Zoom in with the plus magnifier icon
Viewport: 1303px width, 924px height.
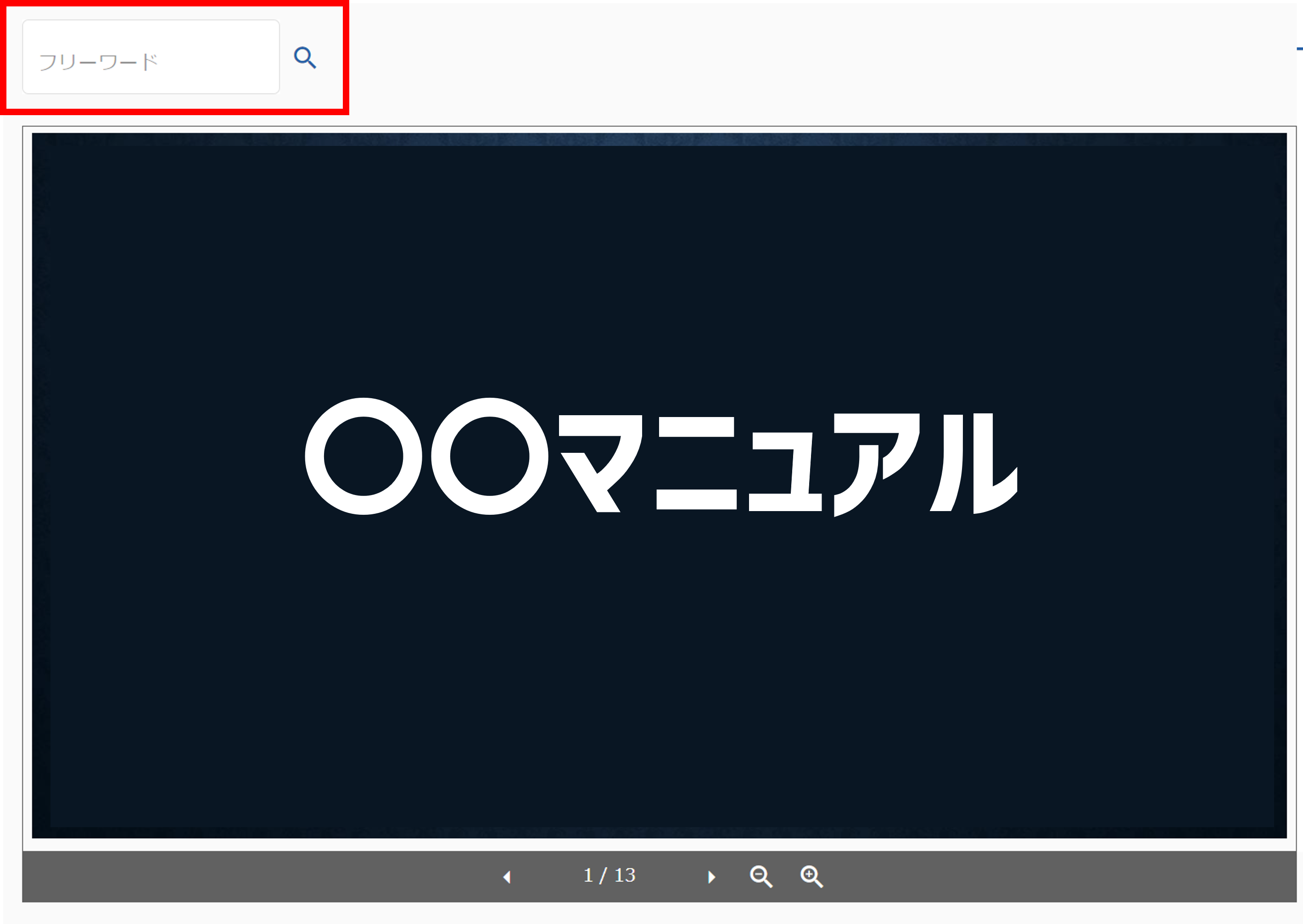coord(812,877)
